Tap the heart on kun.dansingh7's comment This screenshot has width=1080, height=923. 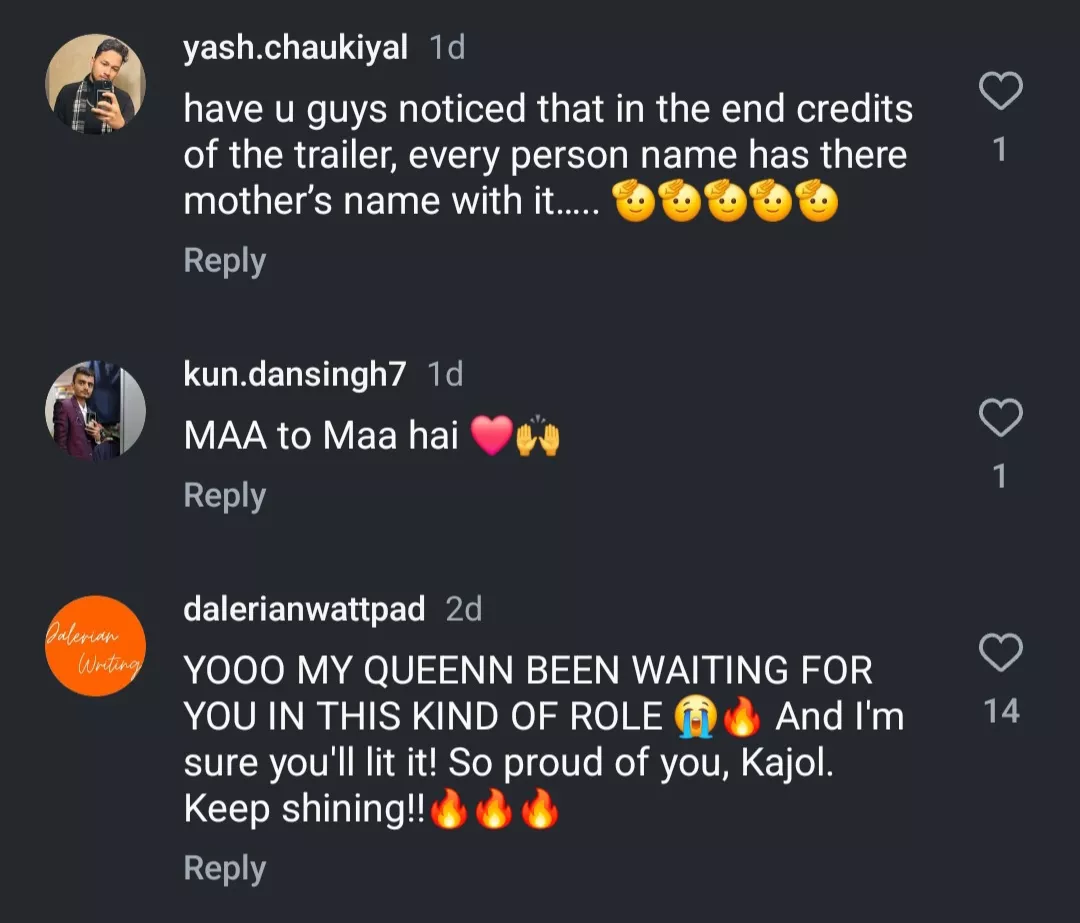(999, 418)
